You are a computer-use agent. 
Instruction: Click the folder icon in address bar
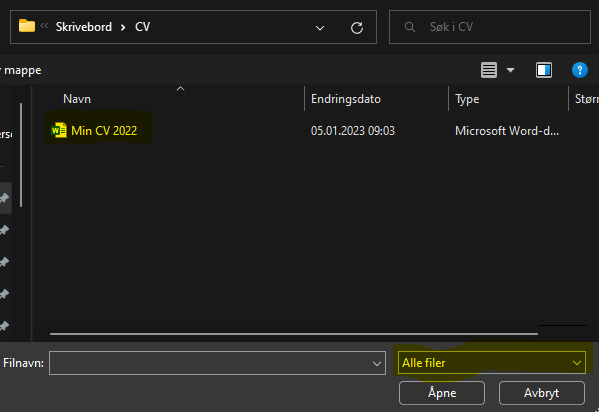(27, 26)
